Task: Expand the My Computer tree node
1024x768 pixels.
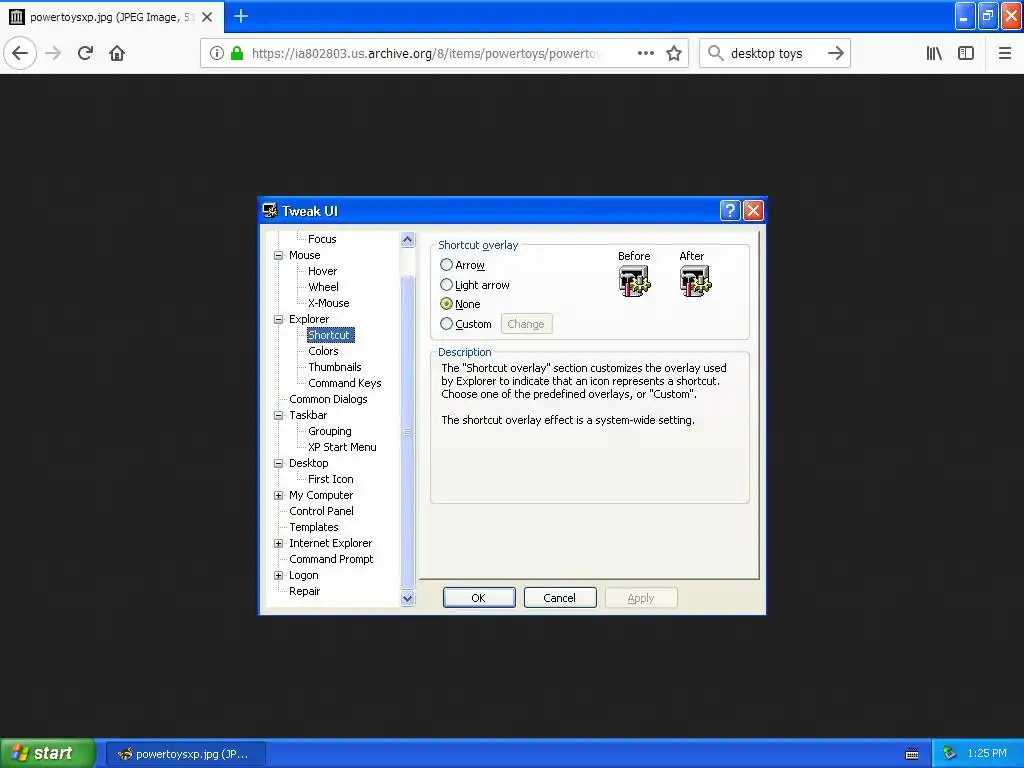Action: coord(278,495)
